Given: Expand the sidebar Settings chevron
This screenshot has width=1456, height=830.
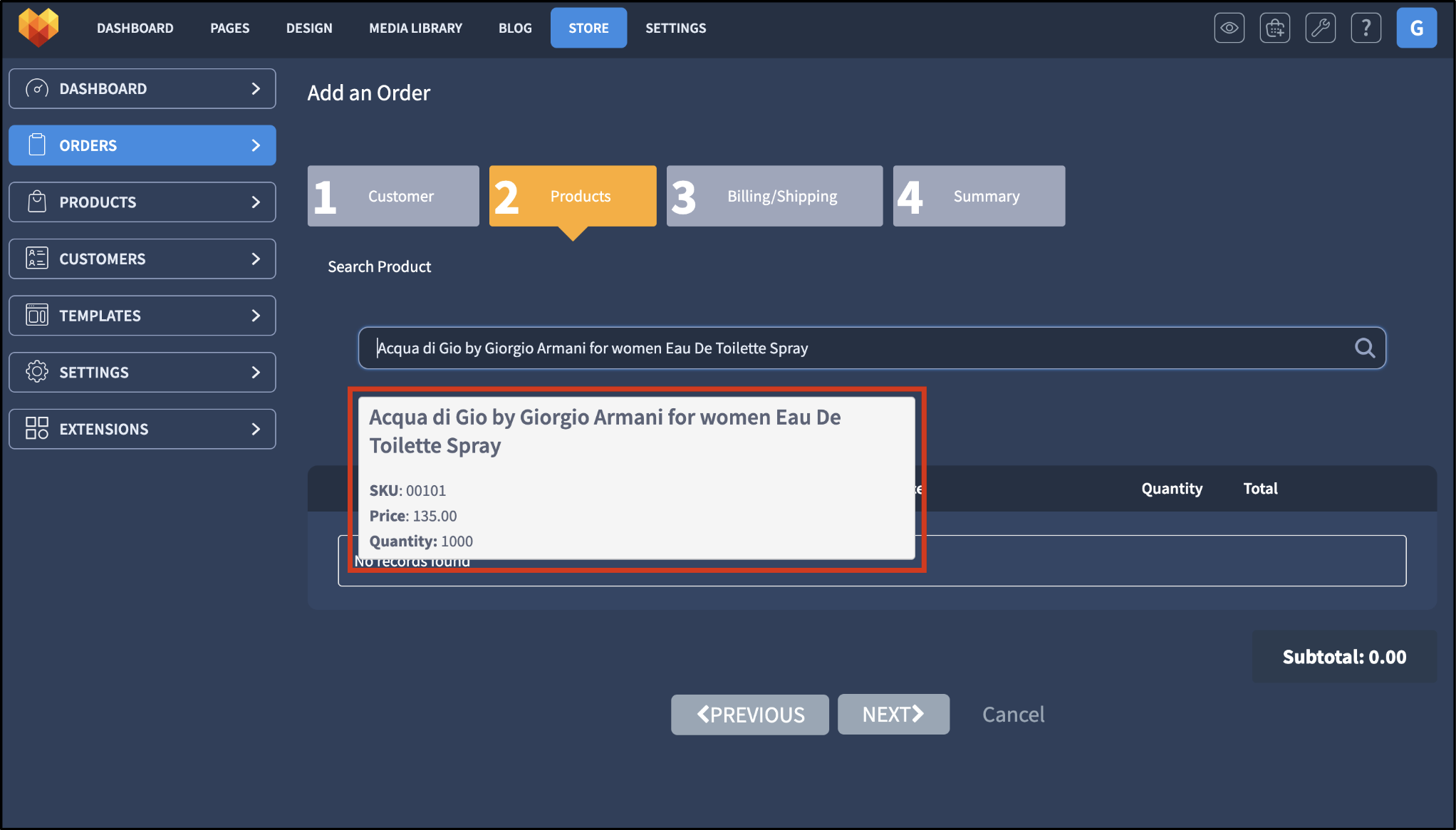Looking at the screenshot, I should tap(256, 372).
